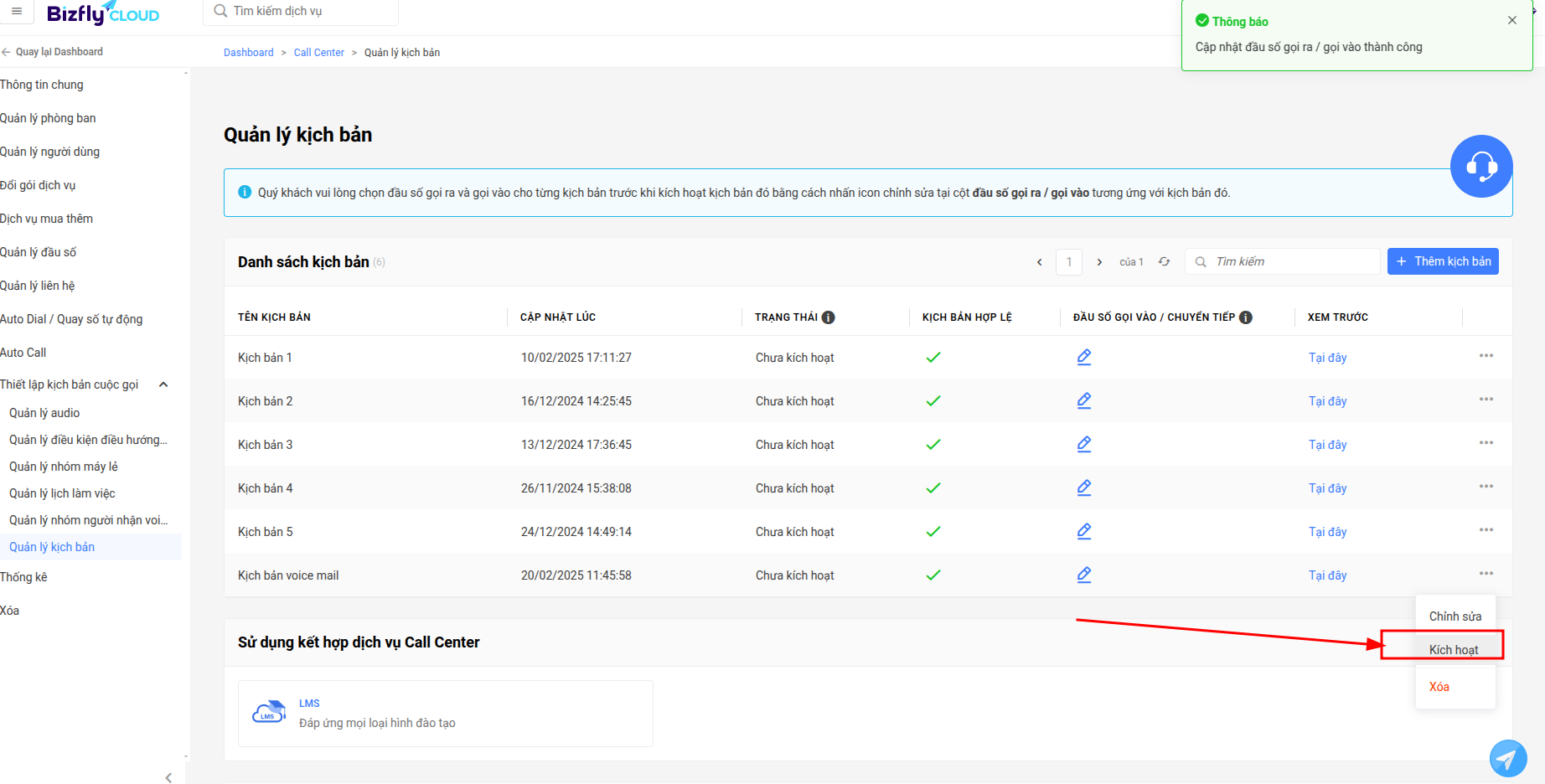Open more options for Kịch bản 3
This screenshot has height=784, width=1545.
point(1486,443)
